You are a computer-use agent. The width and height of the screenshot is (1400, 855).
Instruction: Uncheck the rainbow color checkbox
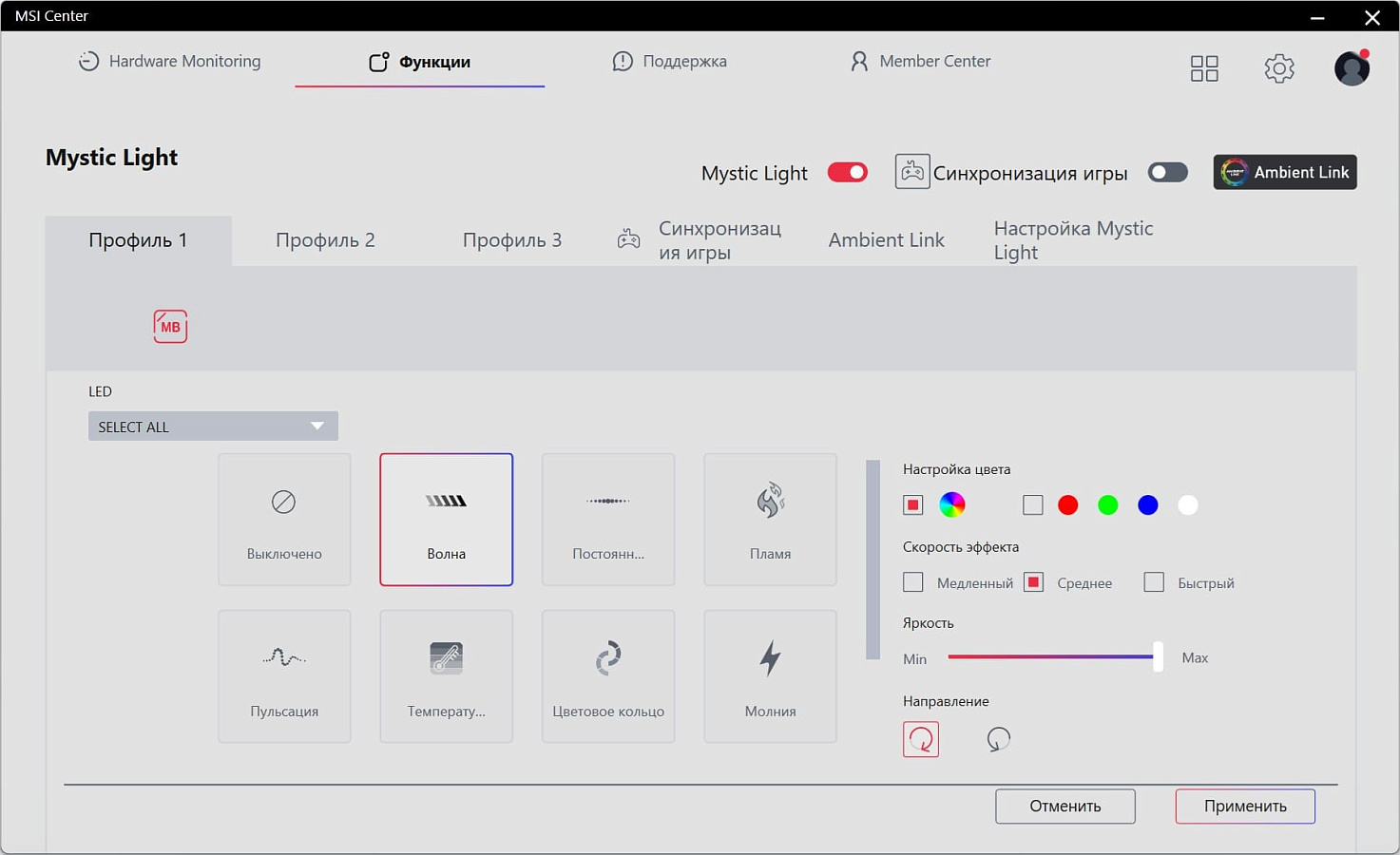[913, 505]
